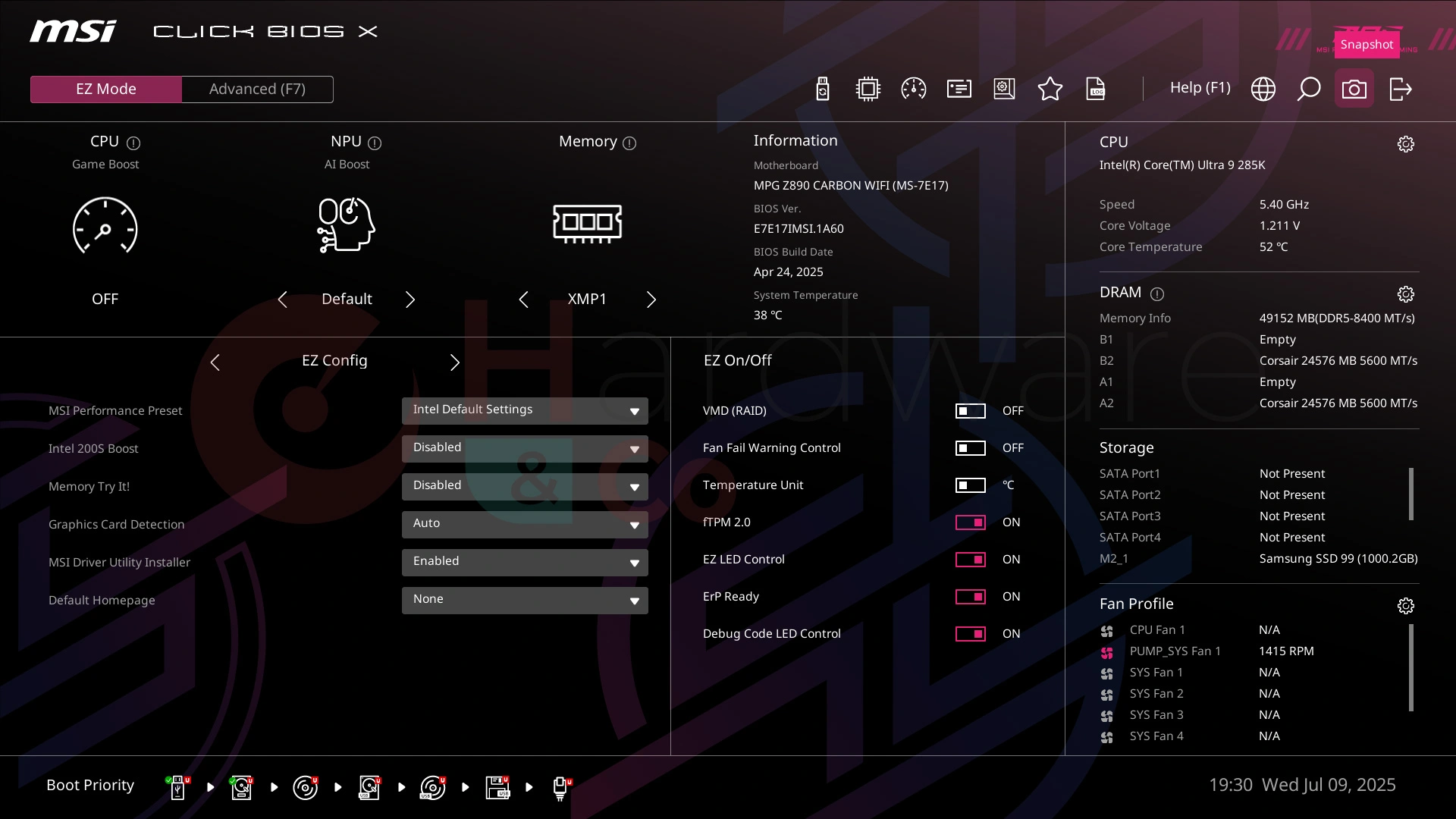Disable fTPM 2.0 switch
1456x819 pixels.
[971, 522]
